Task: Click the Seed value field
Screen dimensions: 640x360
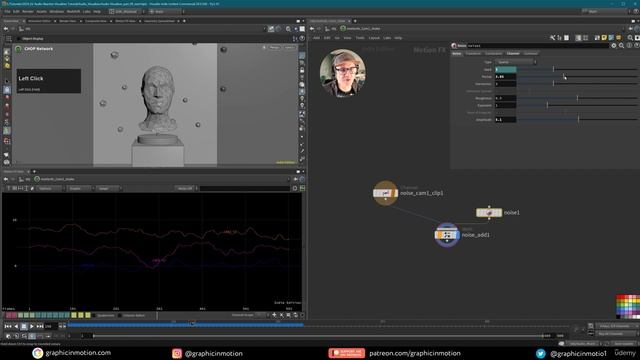Action: 506,69
